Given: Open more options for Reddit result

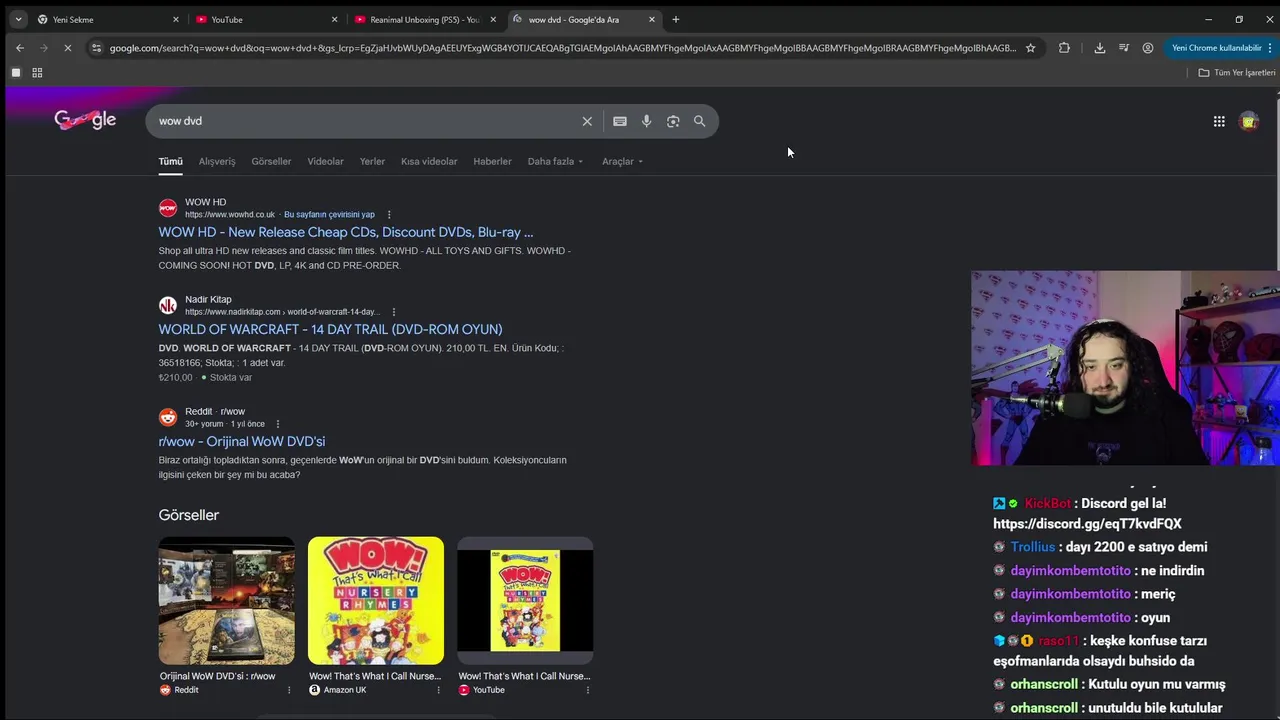Looking at the screenshot, I should [x=278, y=424].
